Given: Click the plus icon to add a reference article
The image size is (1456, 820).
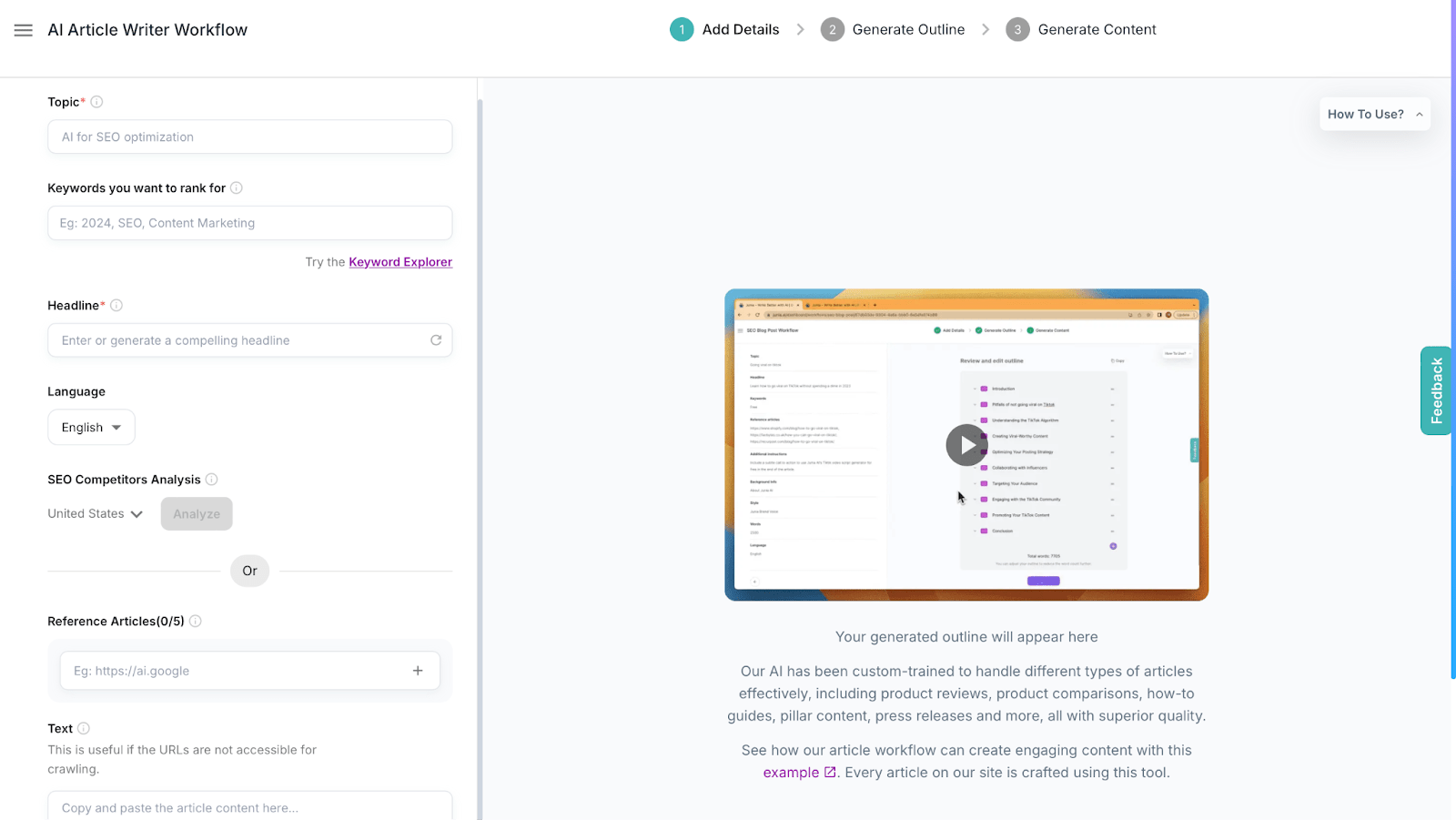Looking at the screenshot, I should pyautogui.click(x=418, y=670).
